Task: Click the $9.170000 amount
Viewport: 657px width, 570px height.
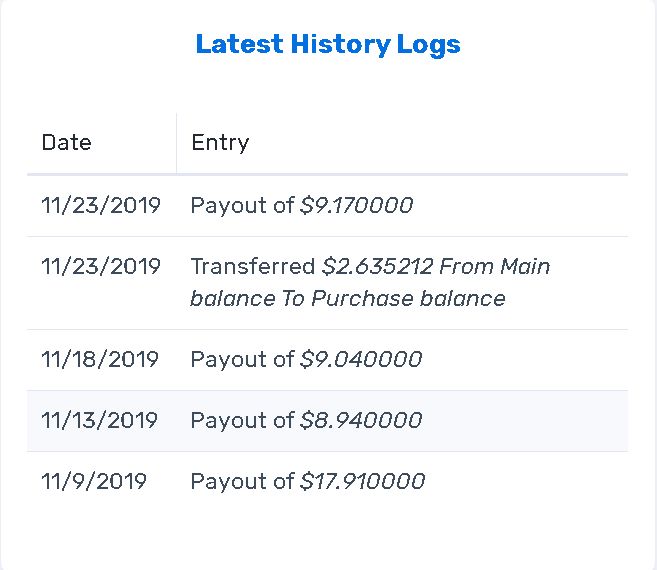Action: pyautogui.click(x=357, y=205)
